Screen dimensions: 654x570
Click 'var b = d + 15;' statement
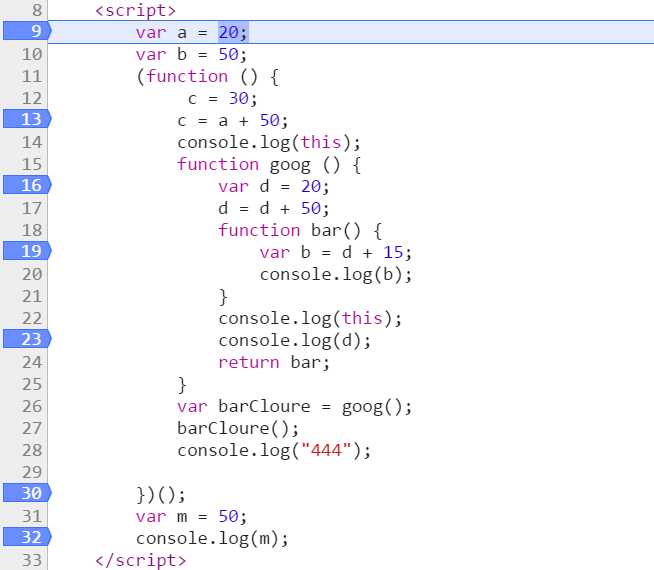click(336, 253)
